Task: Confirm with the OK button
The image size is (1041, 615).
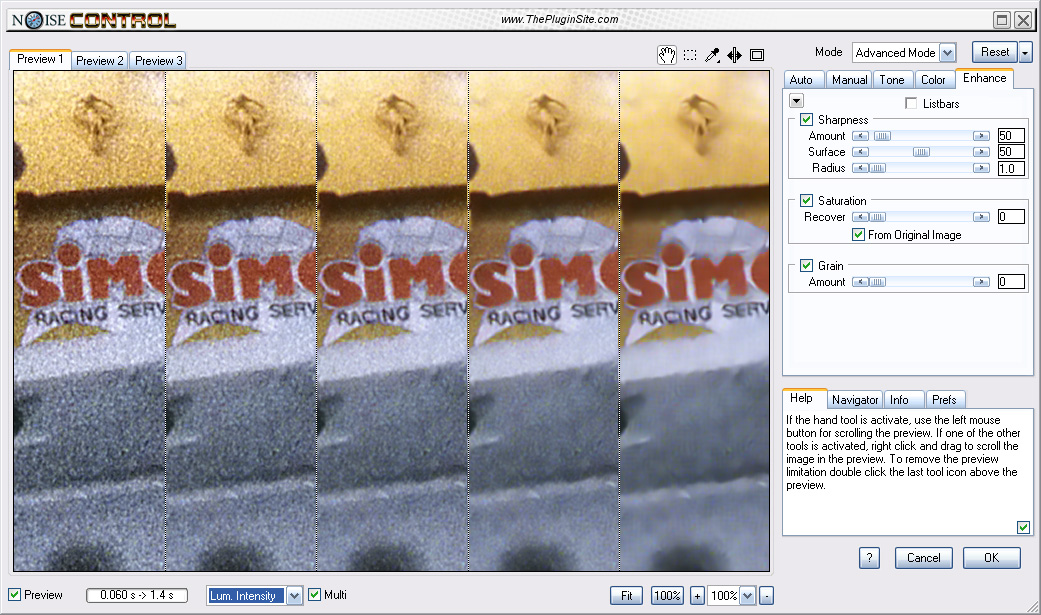Action: click(992, 558)
